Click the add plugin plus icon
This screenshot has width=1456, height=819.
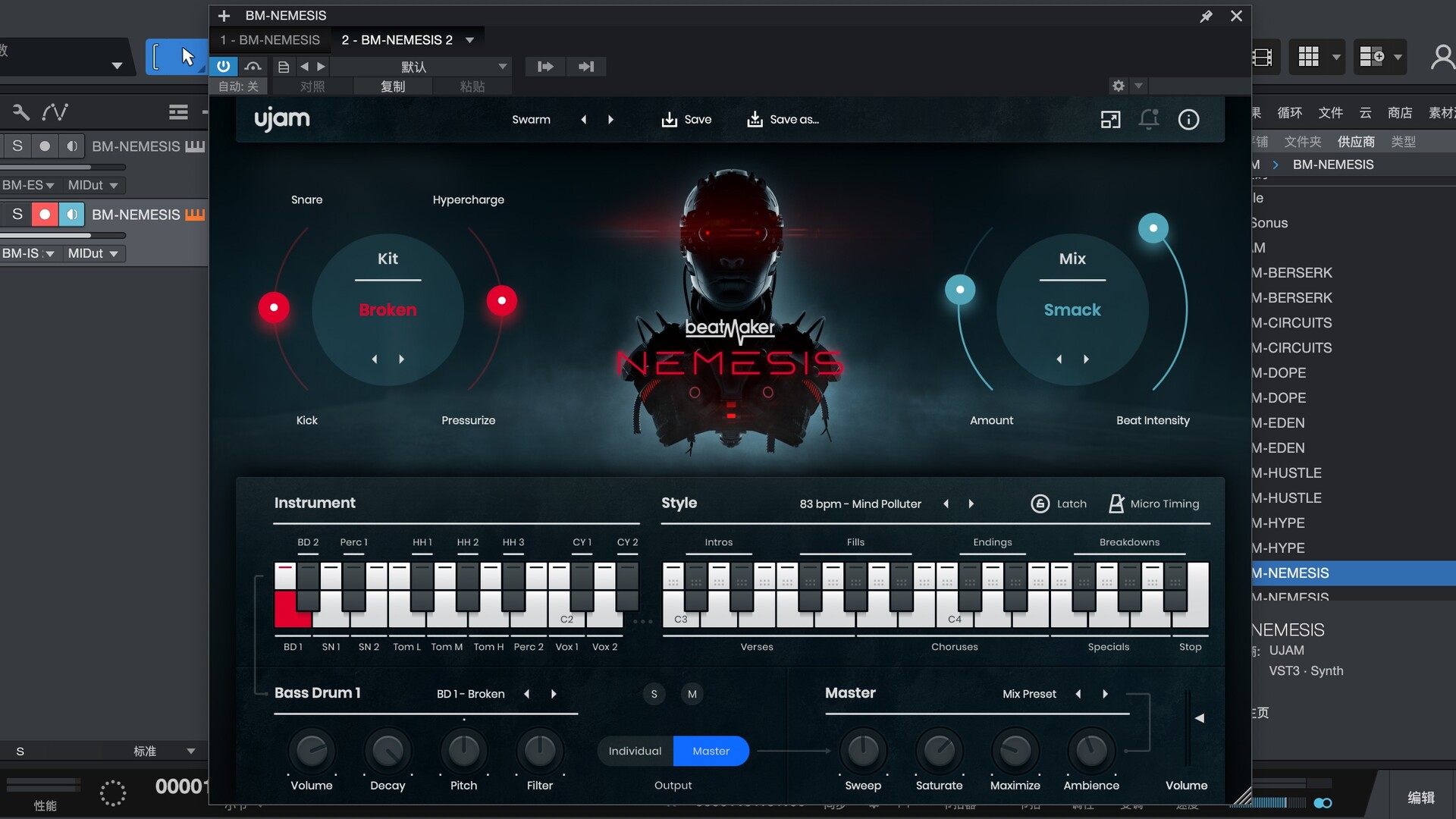point(224,16)
